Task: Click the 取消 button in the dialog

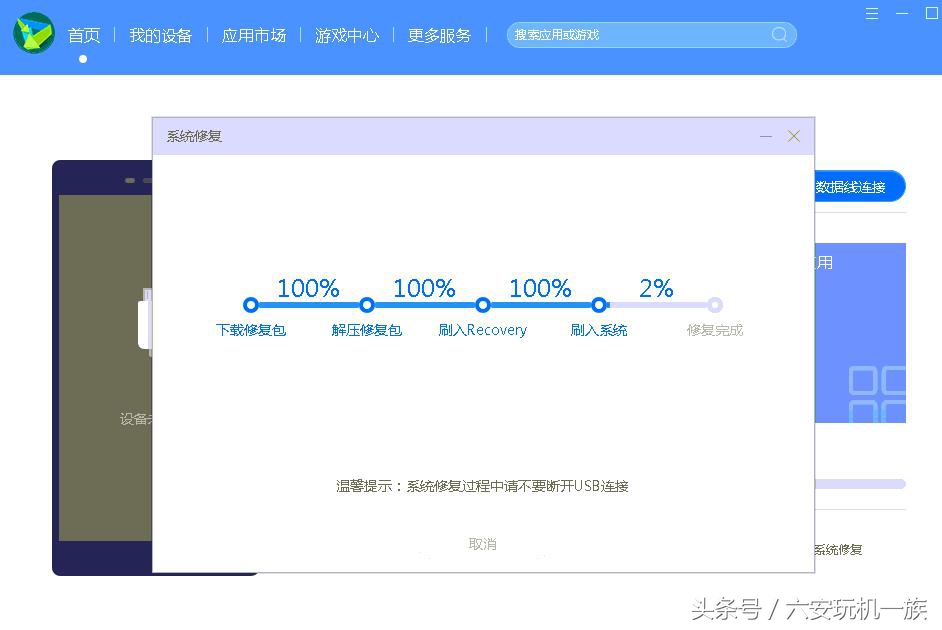Action: point(482,544)
